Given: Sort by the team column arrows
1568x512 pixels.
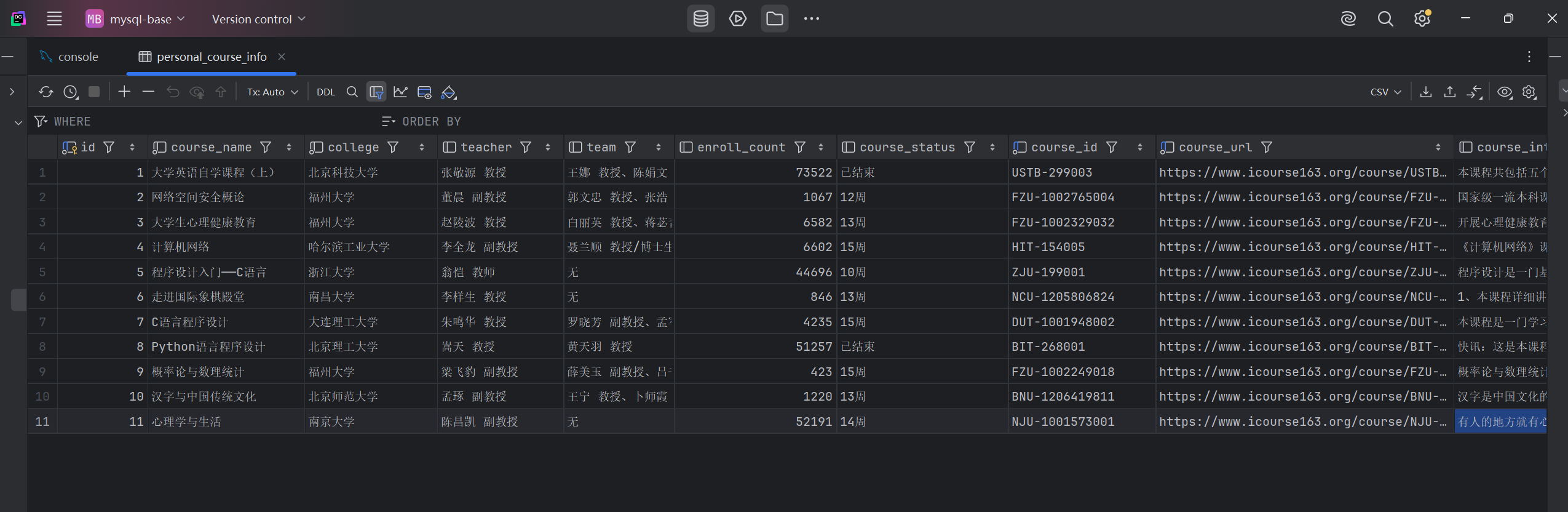Looking at the screenshot, I should pyautogui.click(x=659, y=148).
